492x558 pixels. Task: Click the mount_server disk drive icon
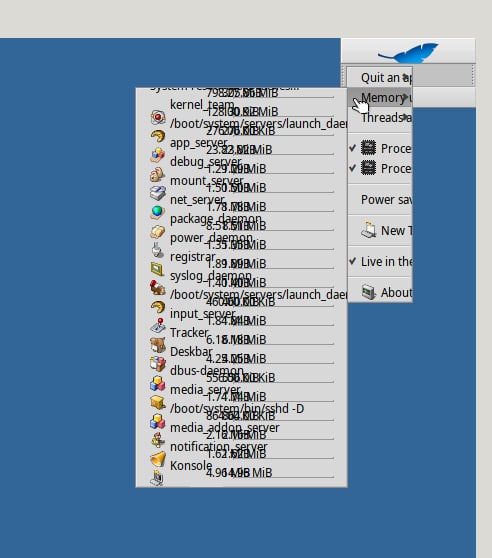click(158, 193)
